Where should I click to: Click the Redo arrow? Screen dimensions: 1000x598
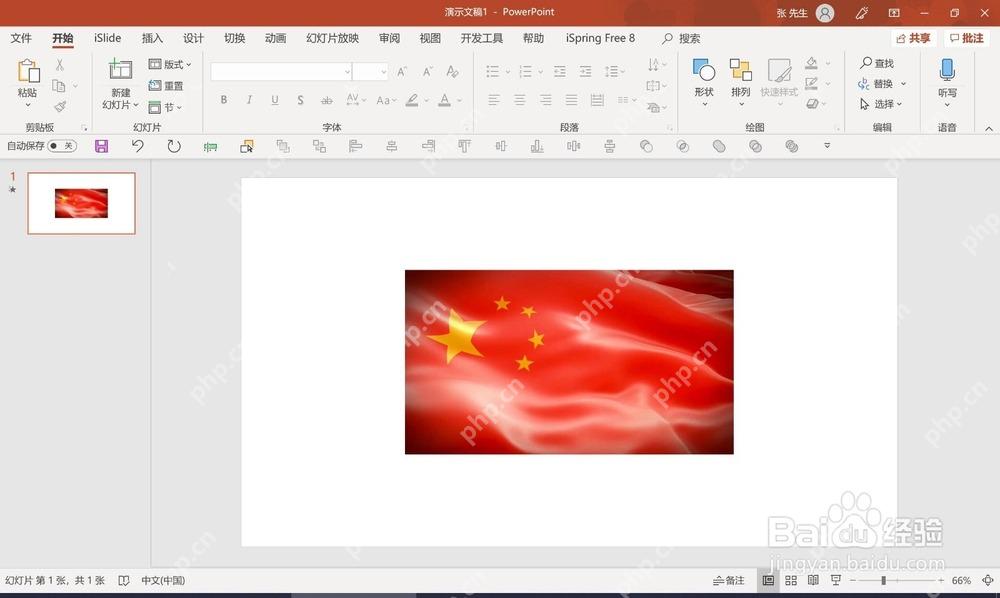point(173,146)
